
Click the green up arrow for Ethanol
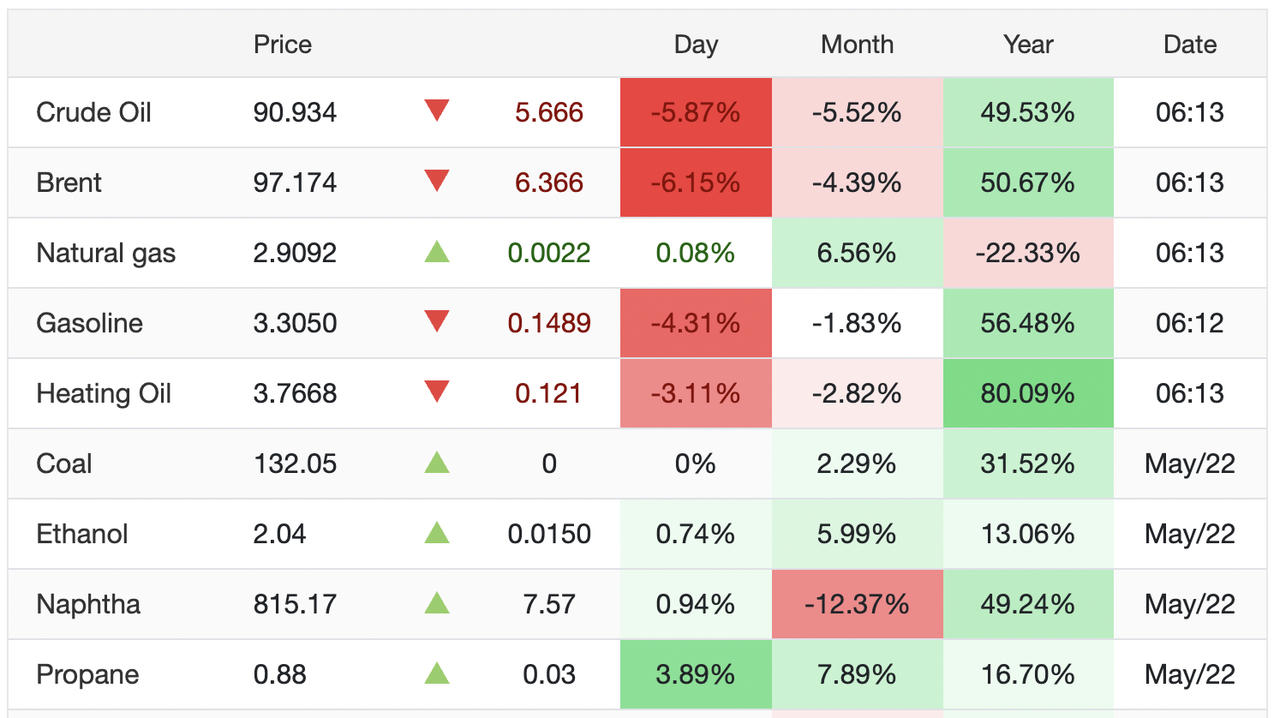coord(437,533)
